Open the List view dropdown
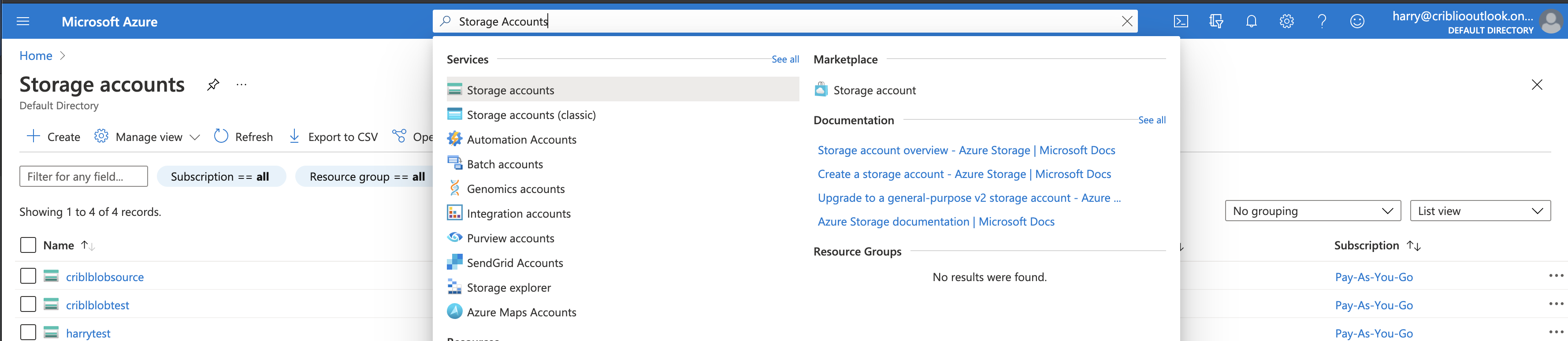Image resolution: width=1568 pixels, height=341 pixels. [x=1480, y=211]
